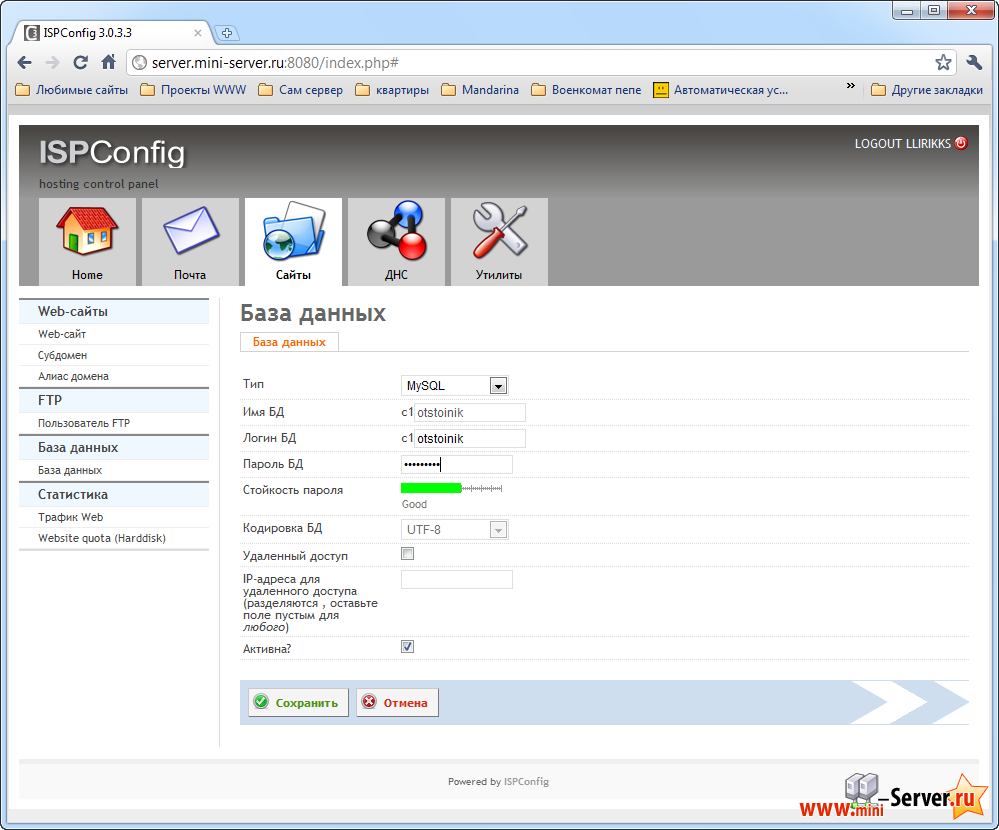Viewport: 999px width, 830px height.
Task: Click the Сохранить button
Action: 297,702
